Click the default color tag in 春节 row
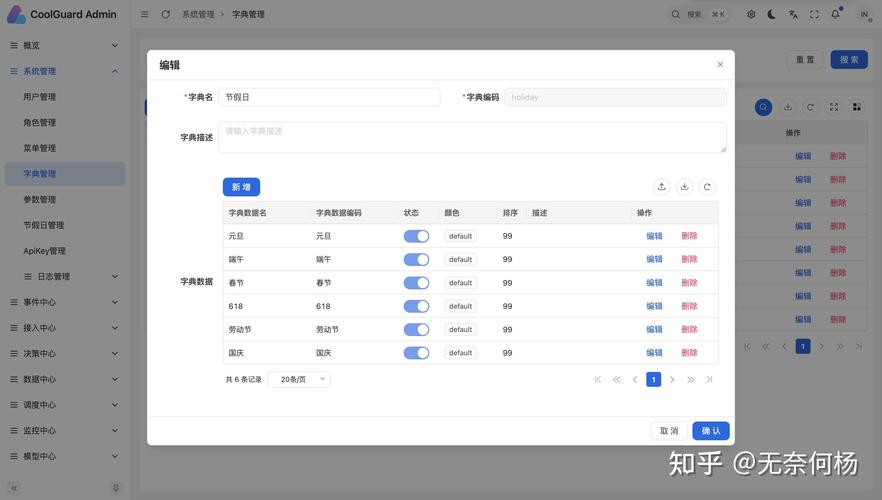This screenshot has width=882, height=500. click(x=460, y=283)
